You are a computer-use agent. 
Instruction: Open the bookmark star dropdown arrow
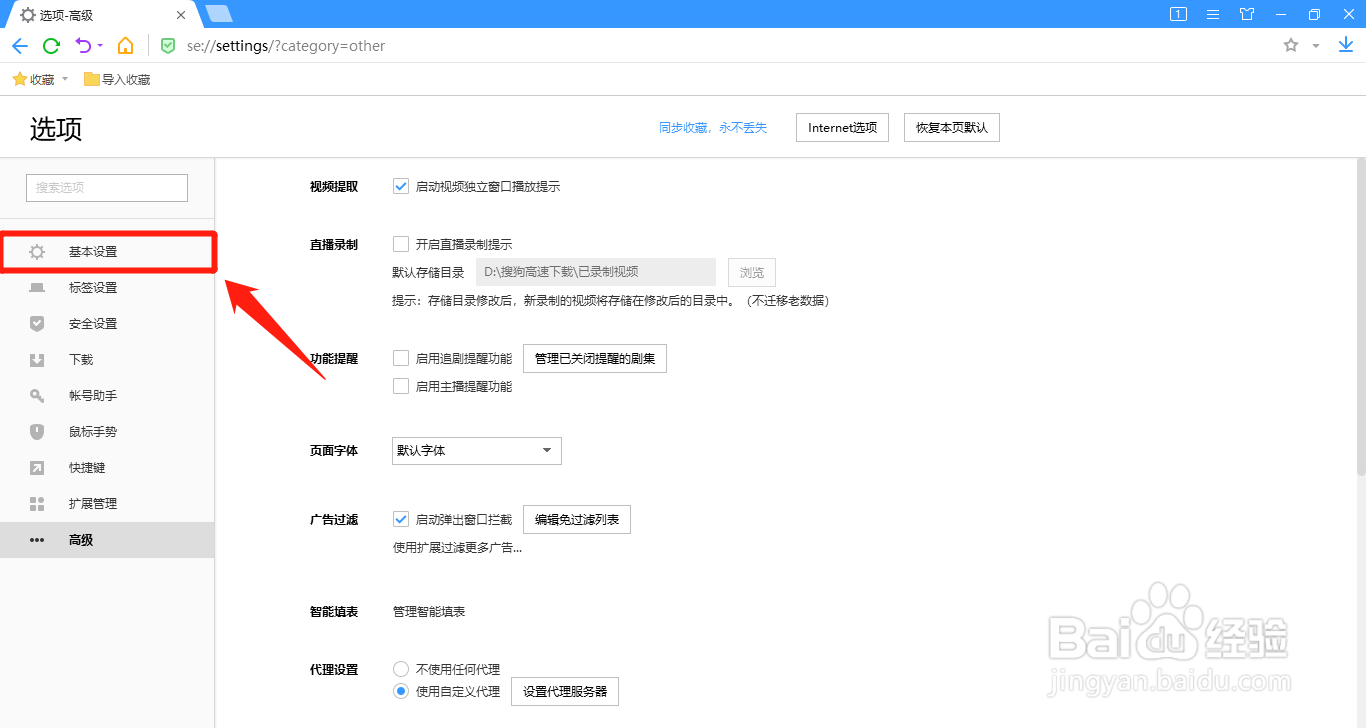[1315, 45]
